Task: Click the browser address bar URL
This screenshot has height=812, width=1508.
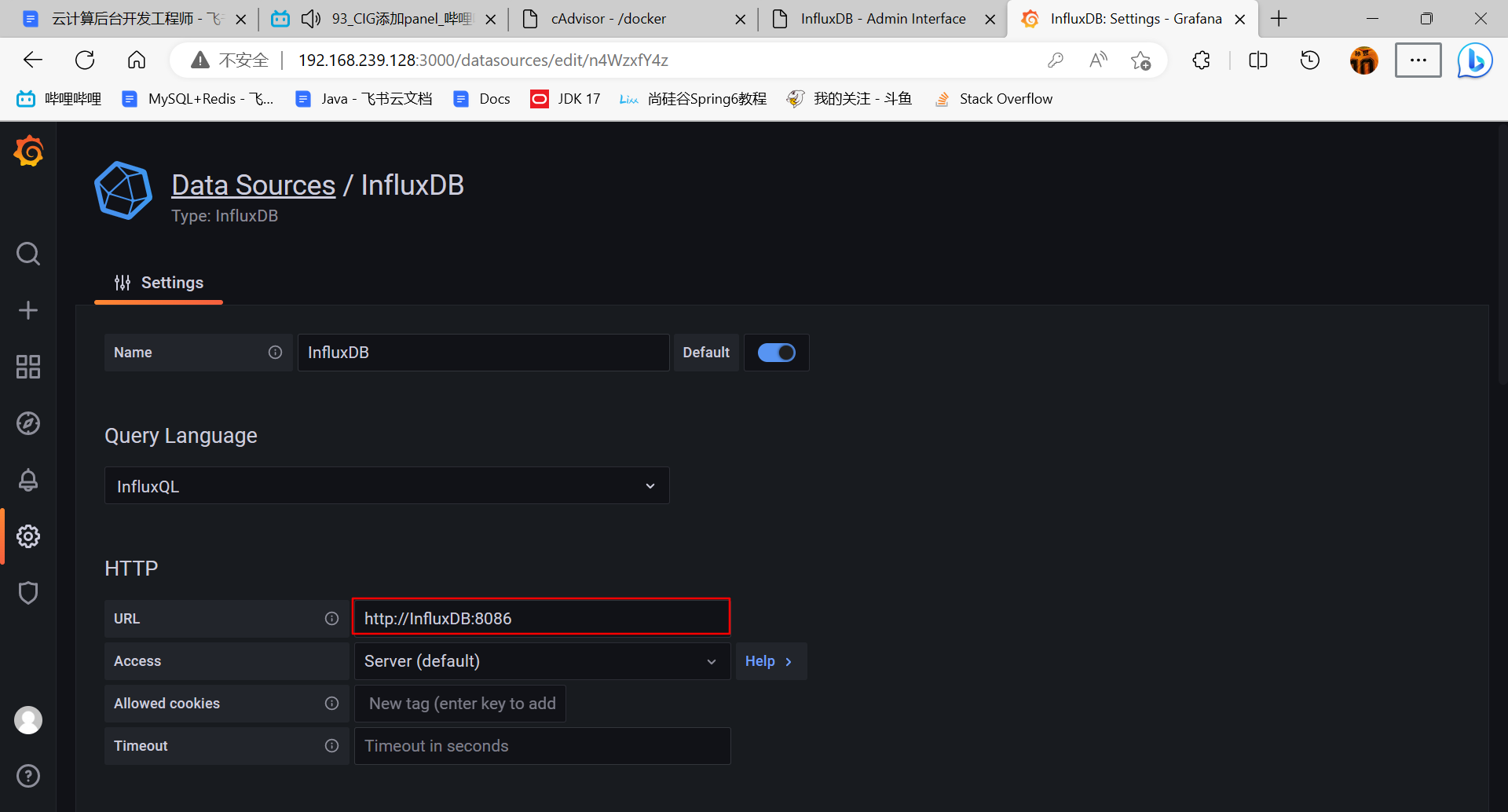Action: tap(483, 60)
